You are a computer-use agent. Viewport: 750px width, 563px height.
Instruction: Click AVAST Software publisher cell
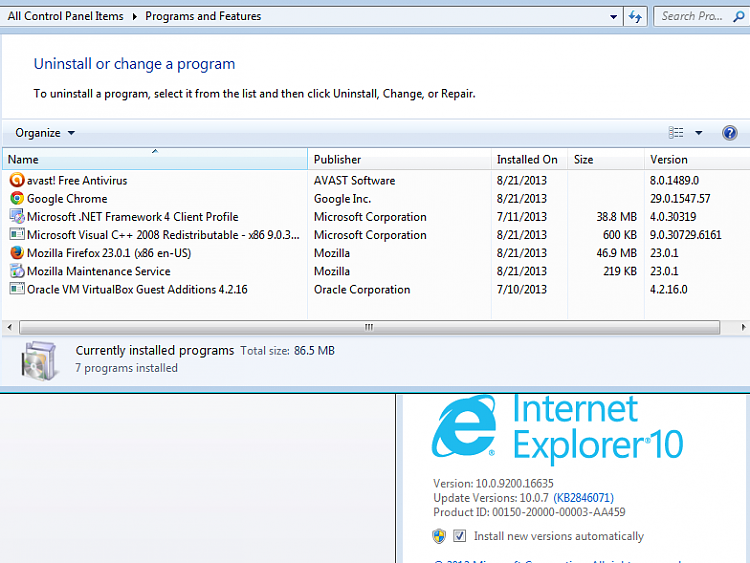tap(354, 180)
